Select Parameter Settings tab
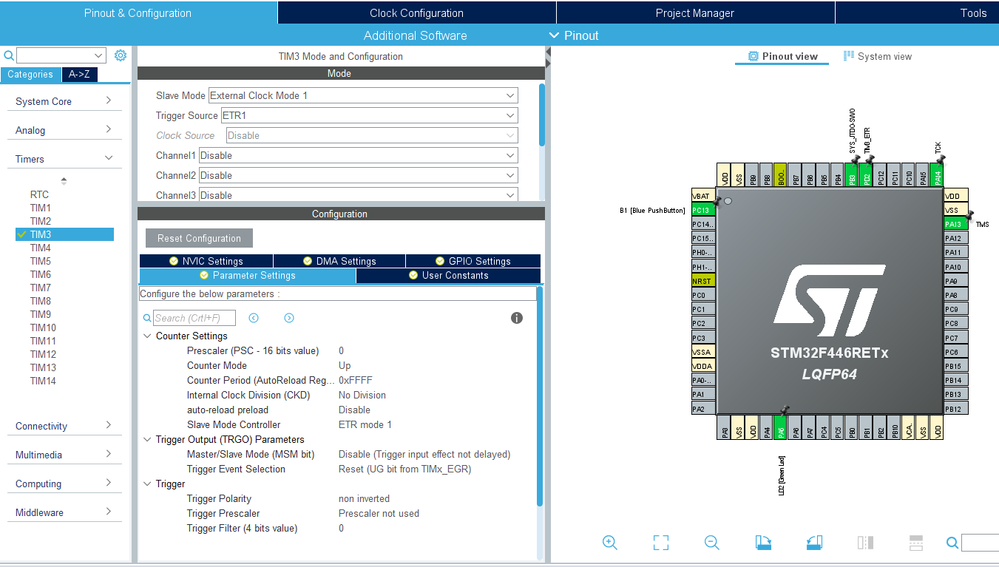 pyautogui.click(x=248, y=275)
